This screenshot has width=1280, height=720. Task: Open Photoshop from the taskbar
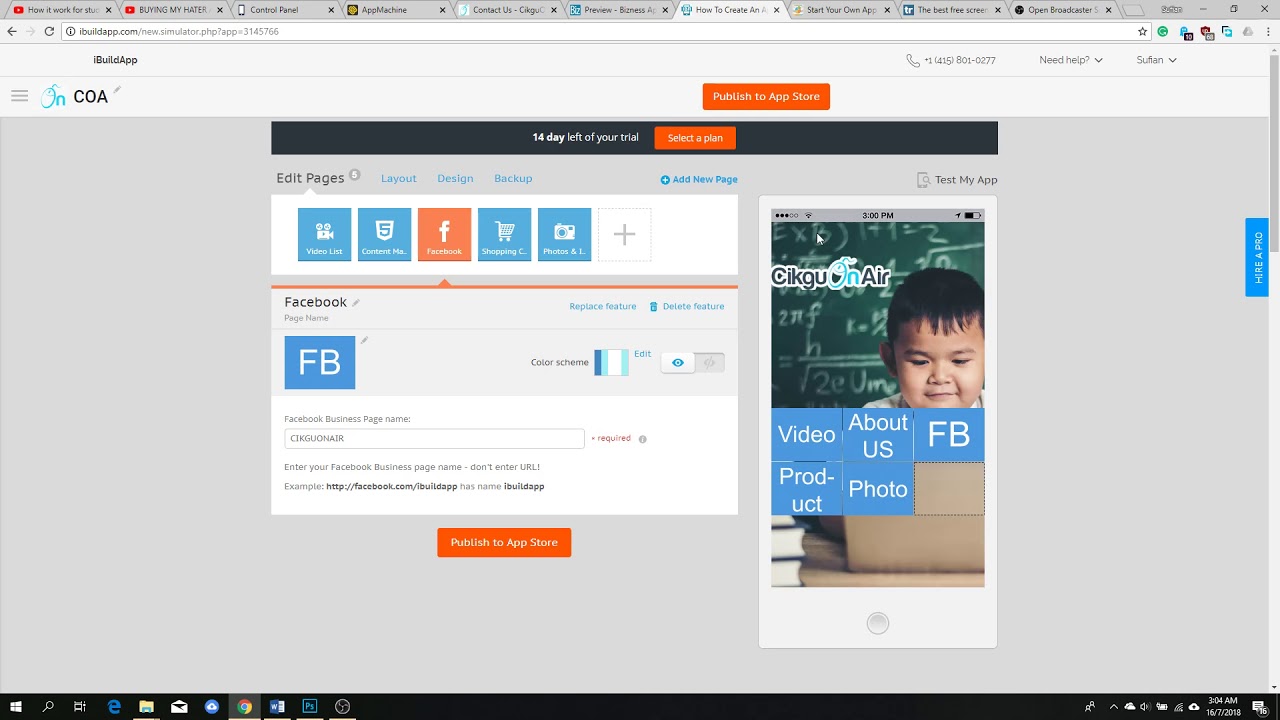[310, 706]
